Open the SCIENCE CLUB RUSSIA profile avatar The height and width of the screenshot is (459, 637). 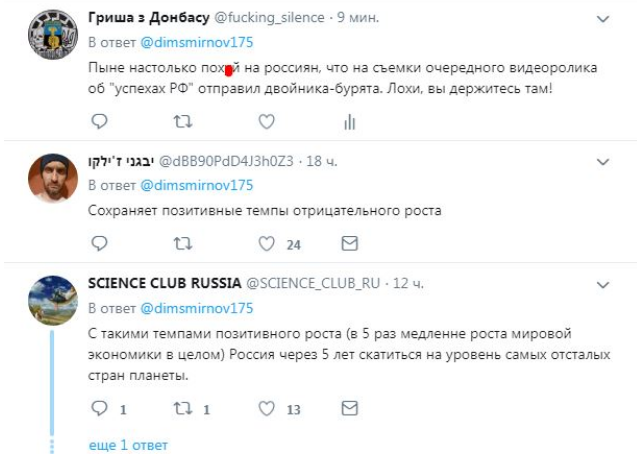(x=53, y=299)
